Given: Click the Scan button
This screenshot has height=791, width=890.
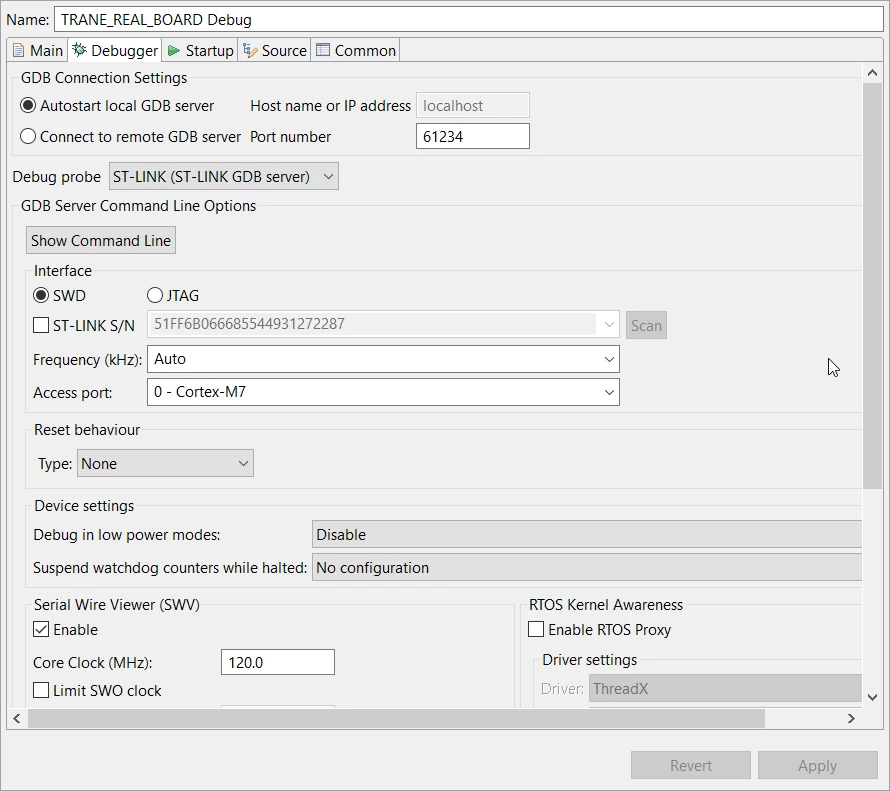Looking at the screenshot, I should tap(646, 325).
